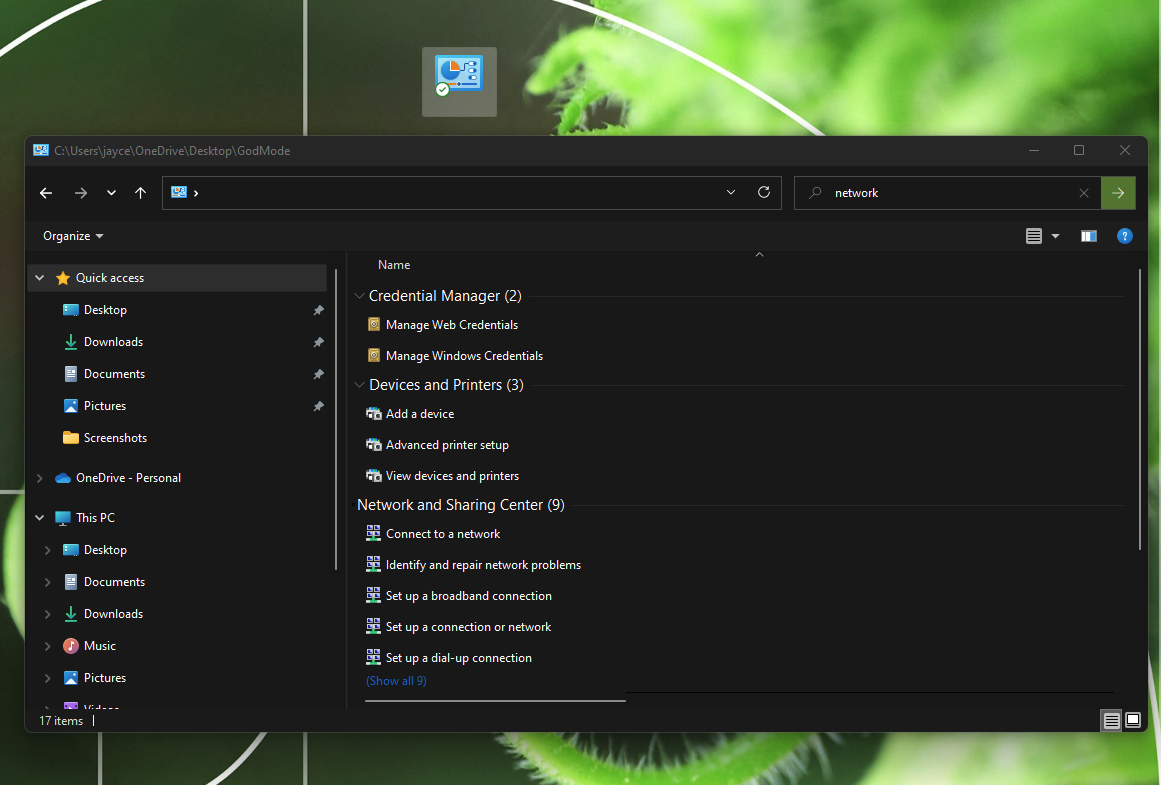Change view with the view layout icon
The width and height of the screenshot is (1161, 785).
(x=1034, y=236)
